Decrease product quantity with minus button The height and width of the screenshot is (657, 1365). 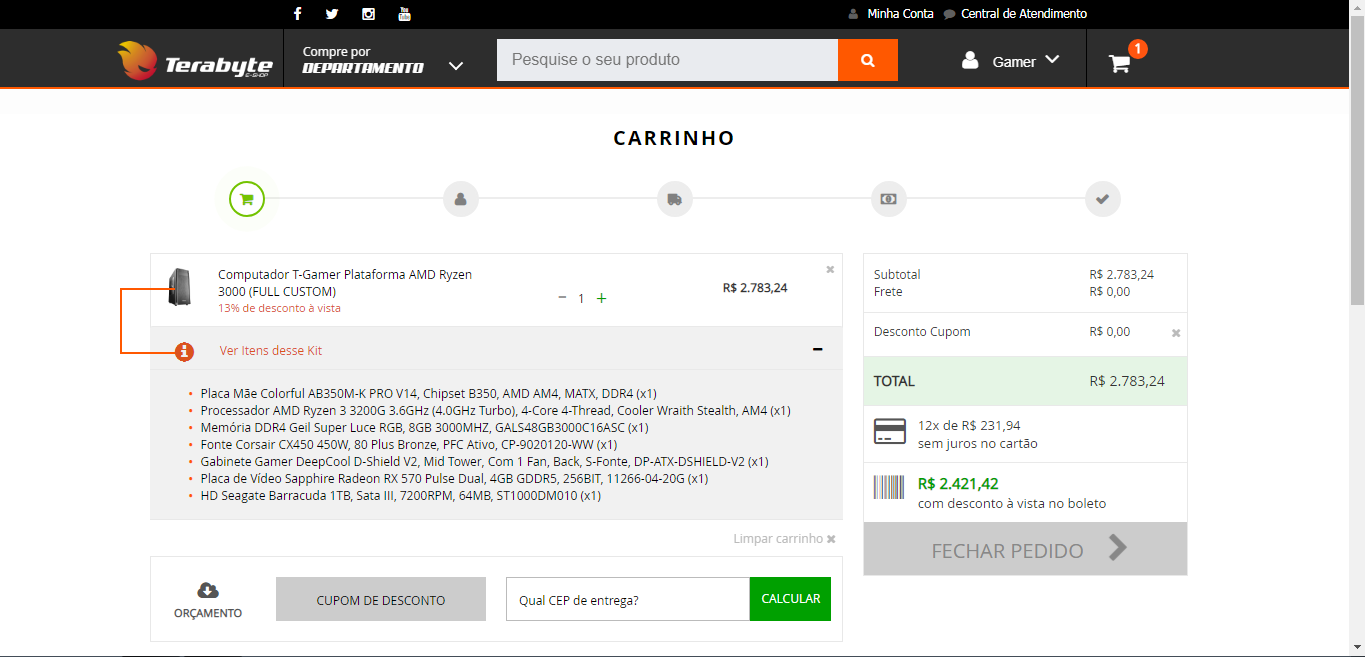point(562,298)
